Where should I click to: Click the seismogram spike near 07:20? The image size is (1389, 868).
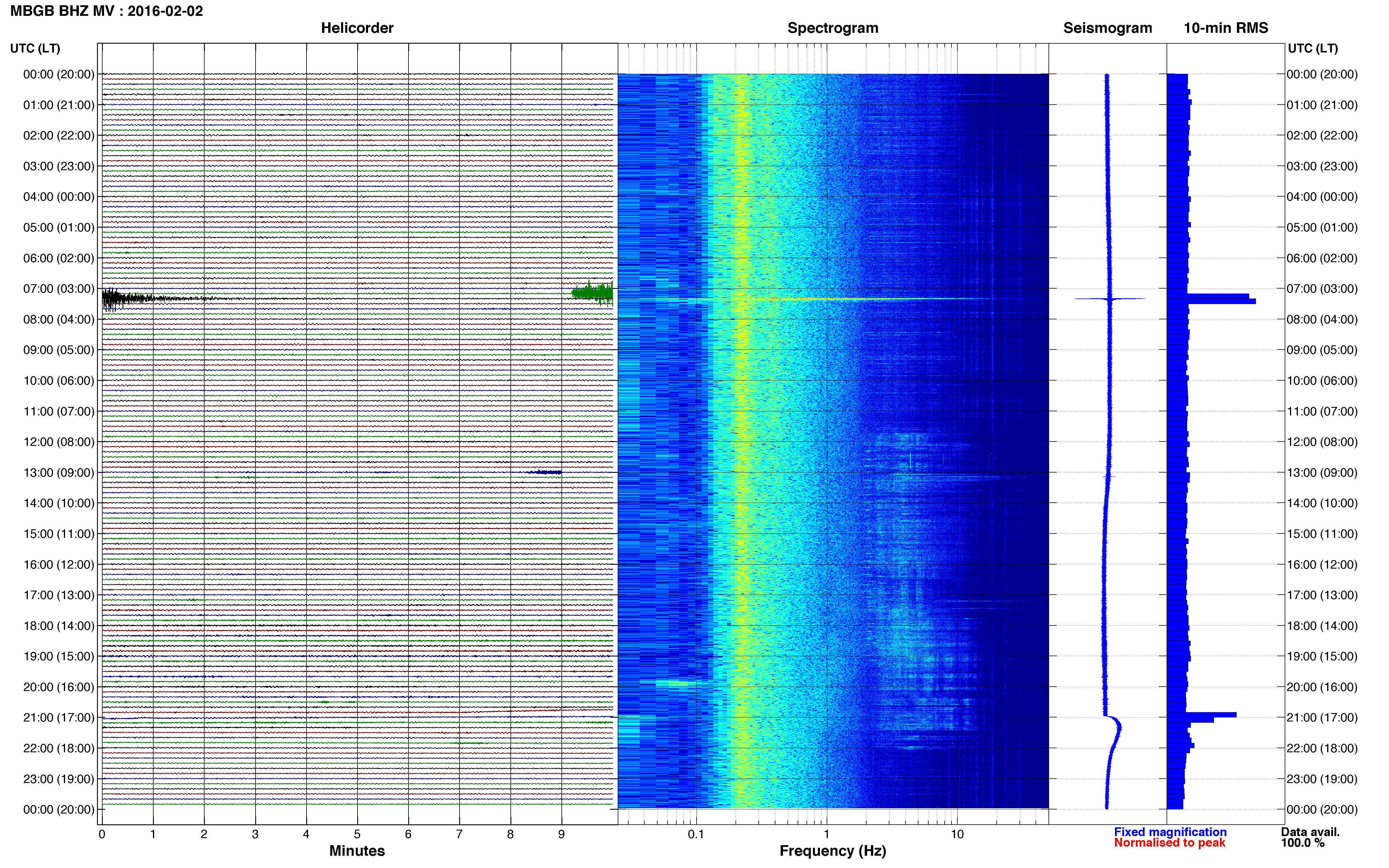coord(1109,299)
